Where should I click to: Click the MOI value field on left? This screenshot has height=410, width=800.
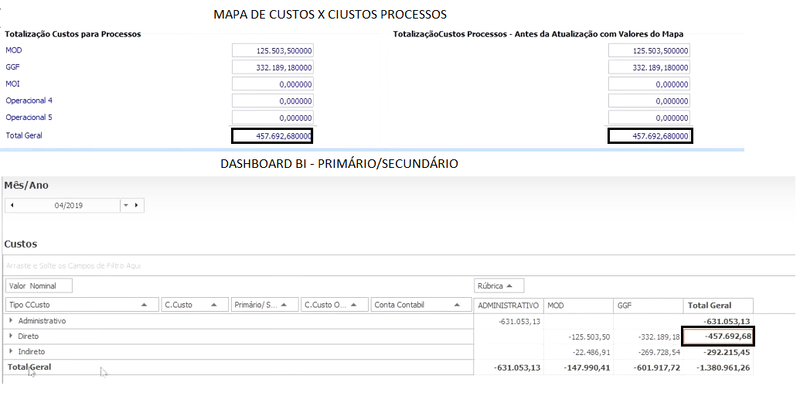[272, 84]
